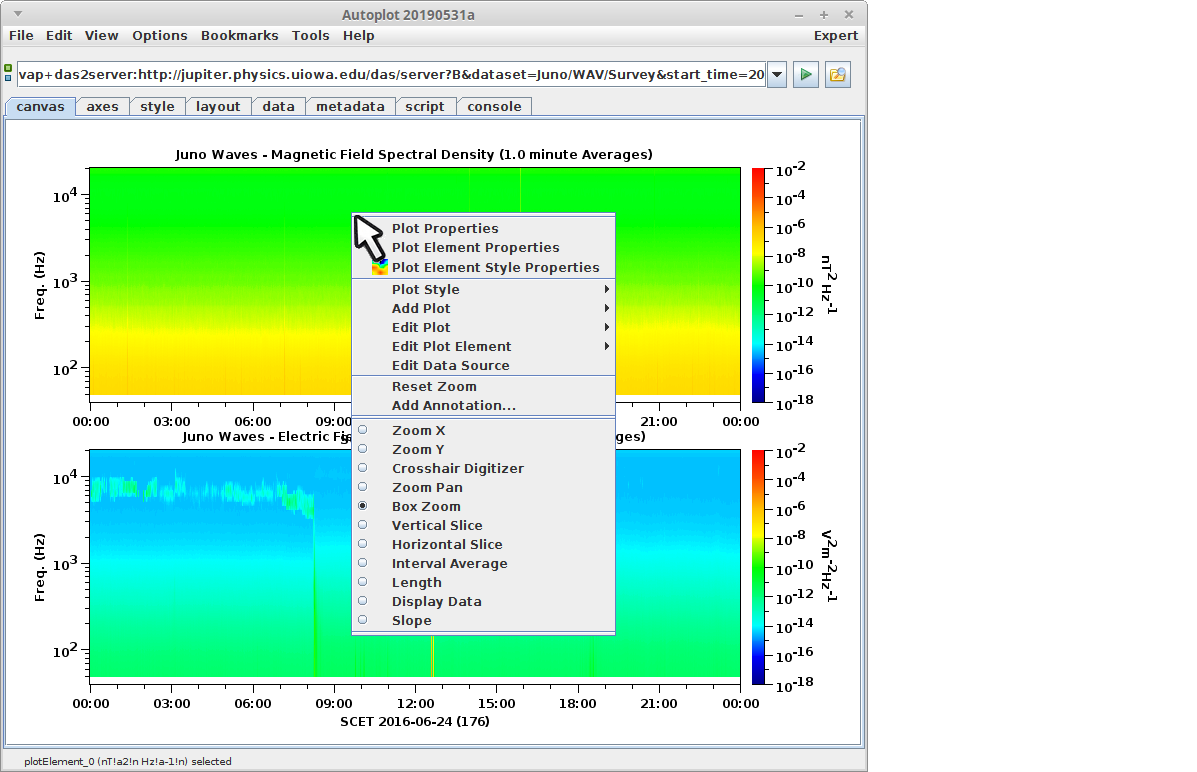This screenshot has height=772, width=1197.
Task: Switch to the metadata tab
Action: [350, 107]
